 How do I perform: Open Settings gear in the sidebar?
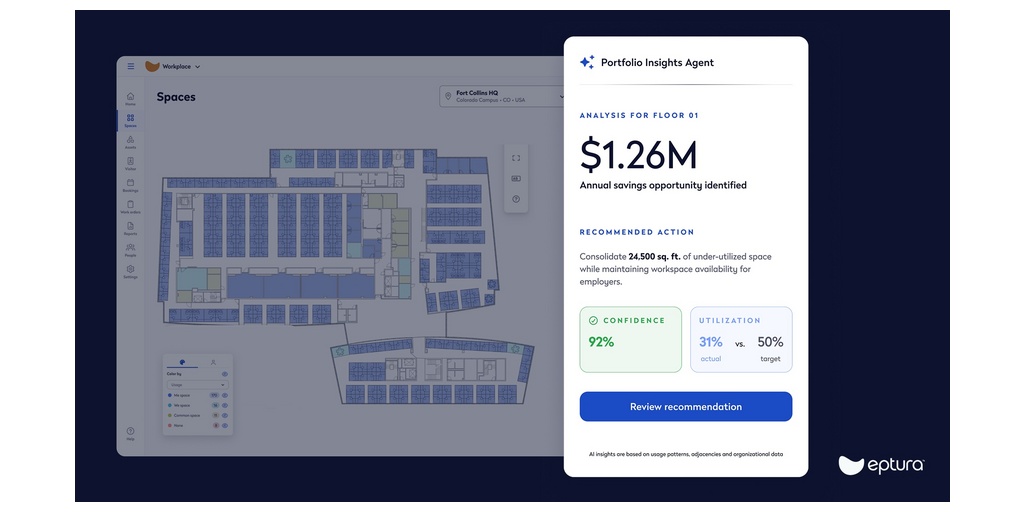(x=131, y=272)
